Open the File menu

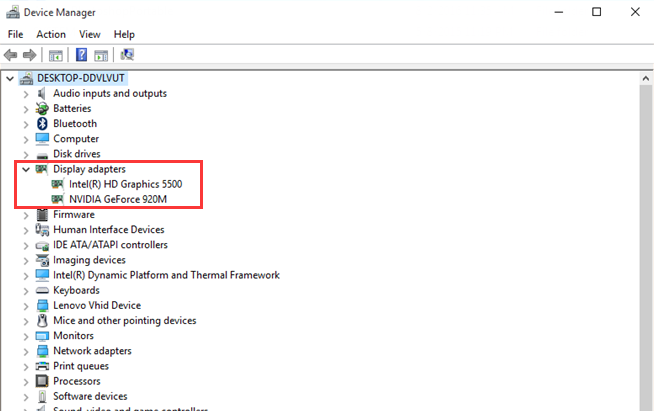[17, 34]
